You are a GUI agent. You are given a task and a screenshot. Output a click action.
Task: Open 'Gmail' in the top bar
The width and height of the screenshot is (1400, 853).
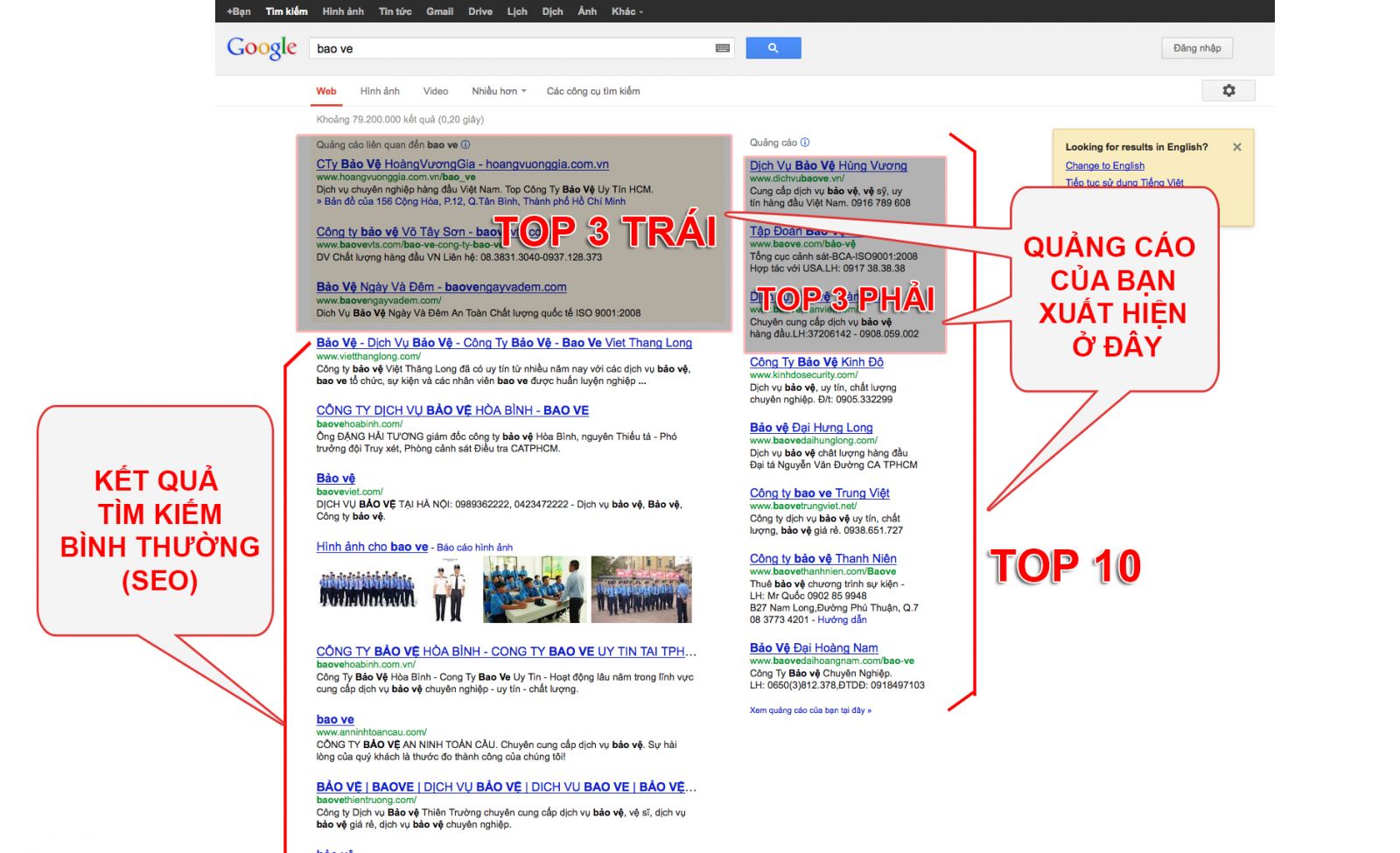pyautogui.click(x=439, y=11)
